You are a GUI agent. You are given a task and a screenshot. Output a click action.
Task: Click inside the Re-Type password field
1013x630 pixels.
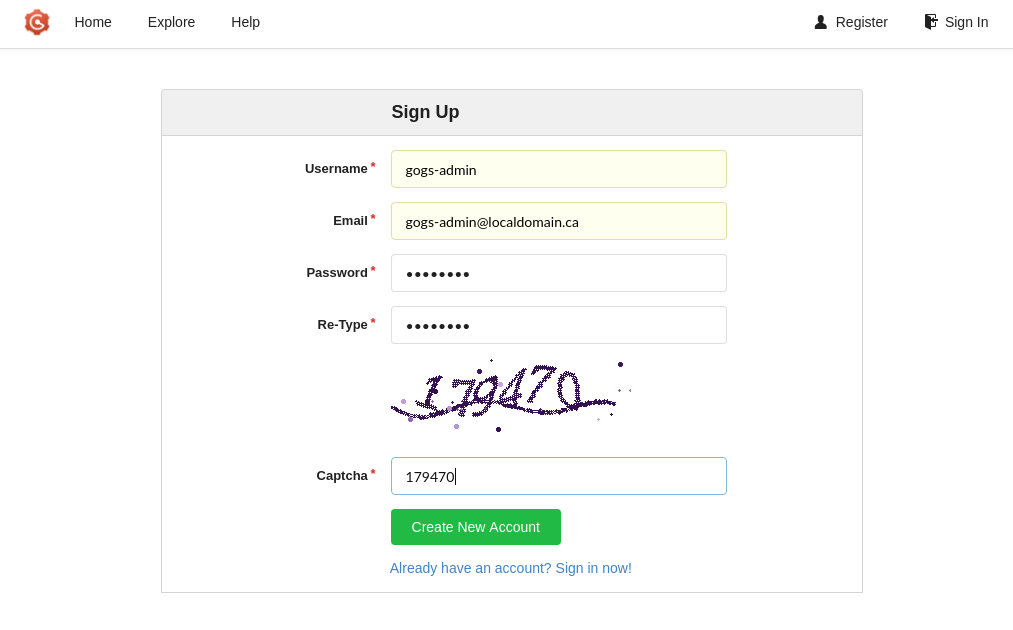(x=558, y=325)
